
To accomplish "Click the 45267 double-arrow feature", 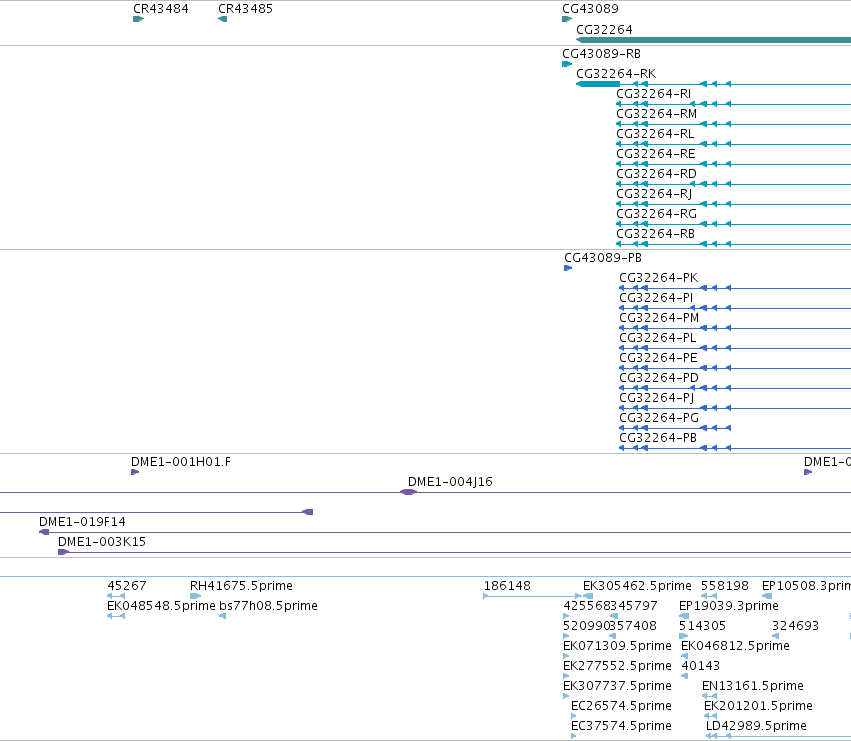I will 116,596.
